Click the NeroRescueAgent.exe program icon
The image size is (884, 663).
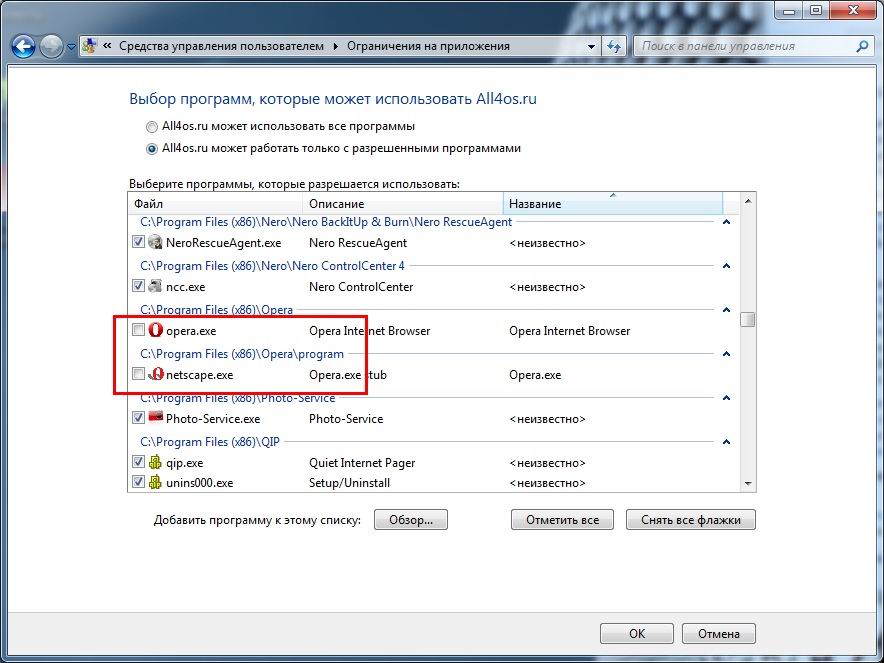click(155, 242)
